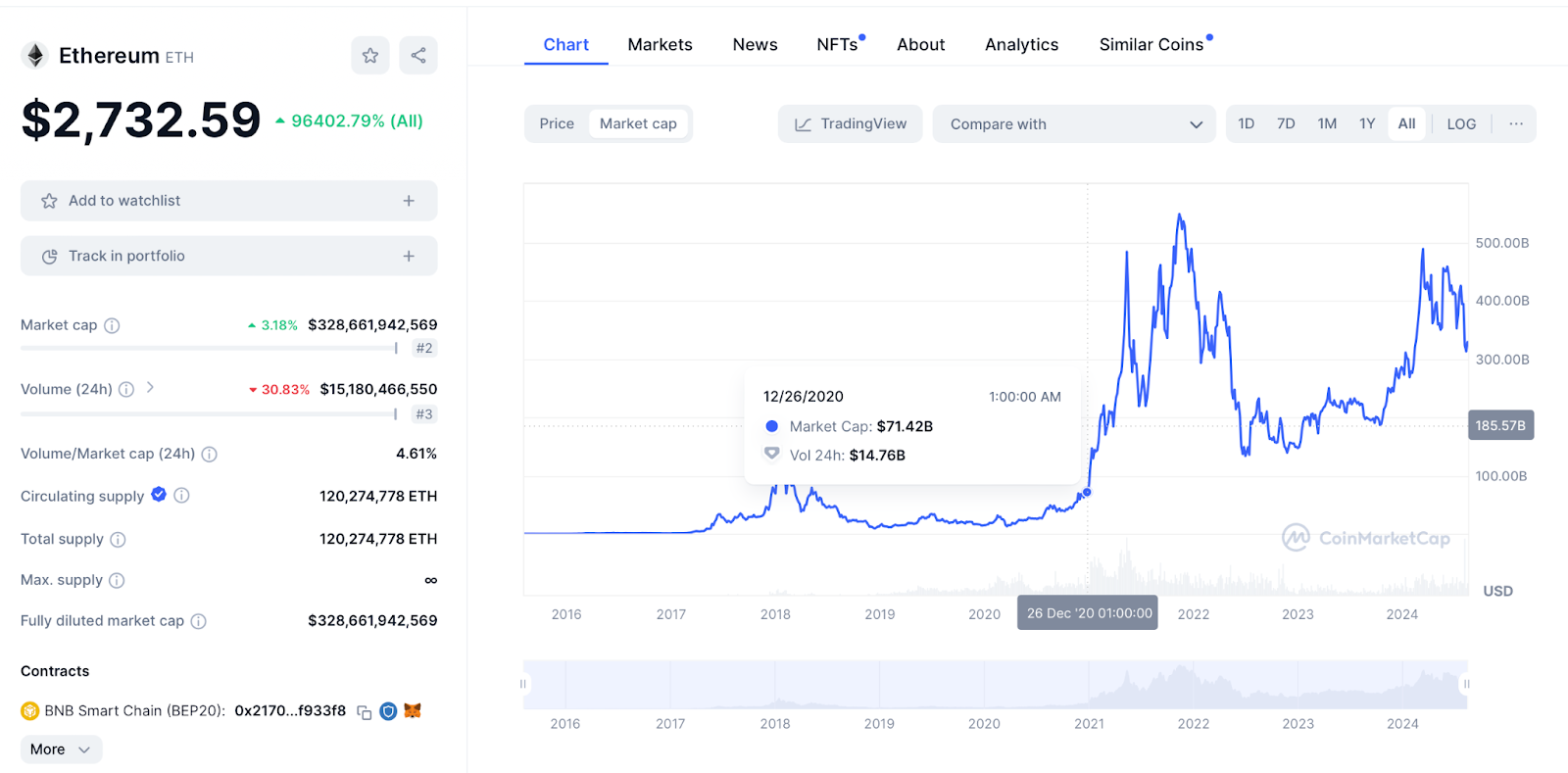
Task: Click the $2,732.59 price
Action: click(141, 121)
